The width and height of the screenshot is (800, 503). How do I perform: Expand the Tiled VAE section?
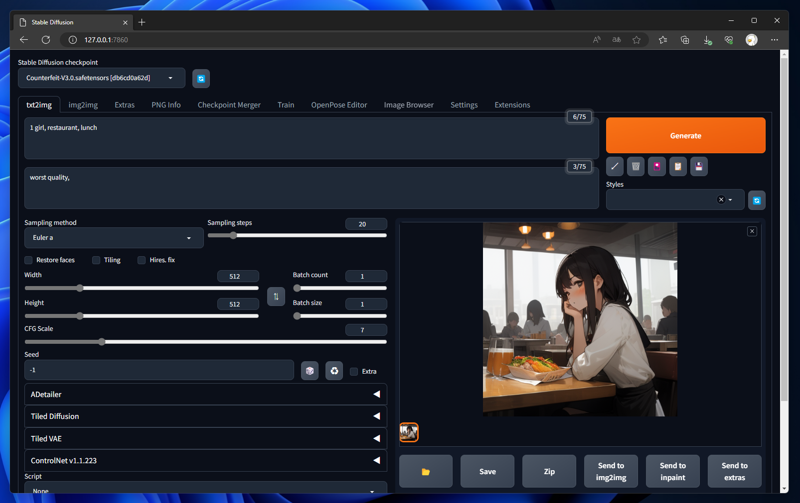tap(206, 439)
